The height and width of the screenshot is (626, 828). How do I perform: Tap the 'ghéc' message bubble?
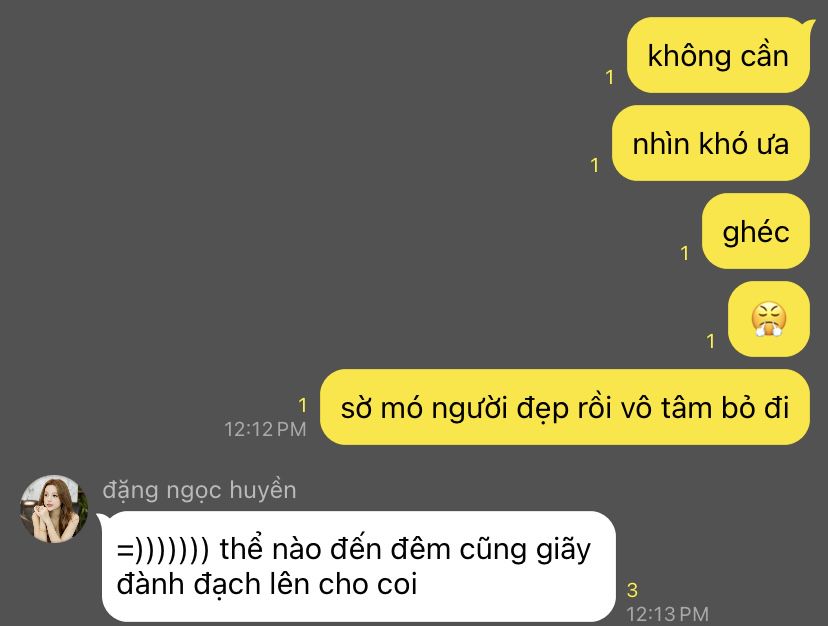click(756, 231)
